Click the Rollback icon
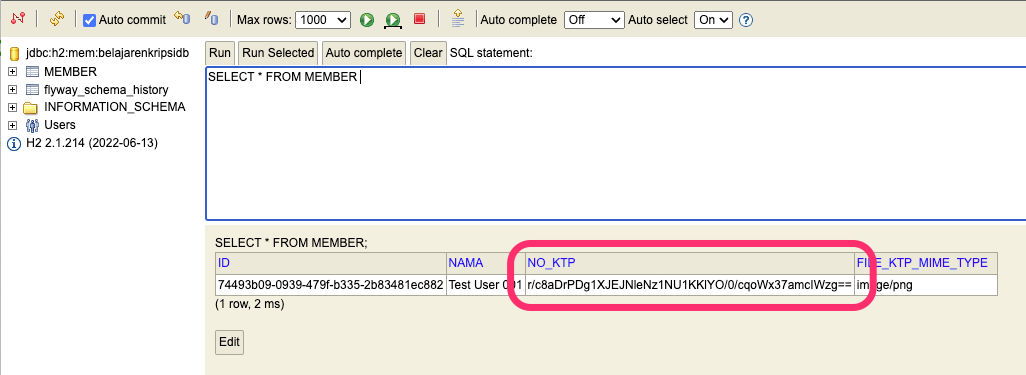Viewport: 1026px width, 375px height. [182, 18]
